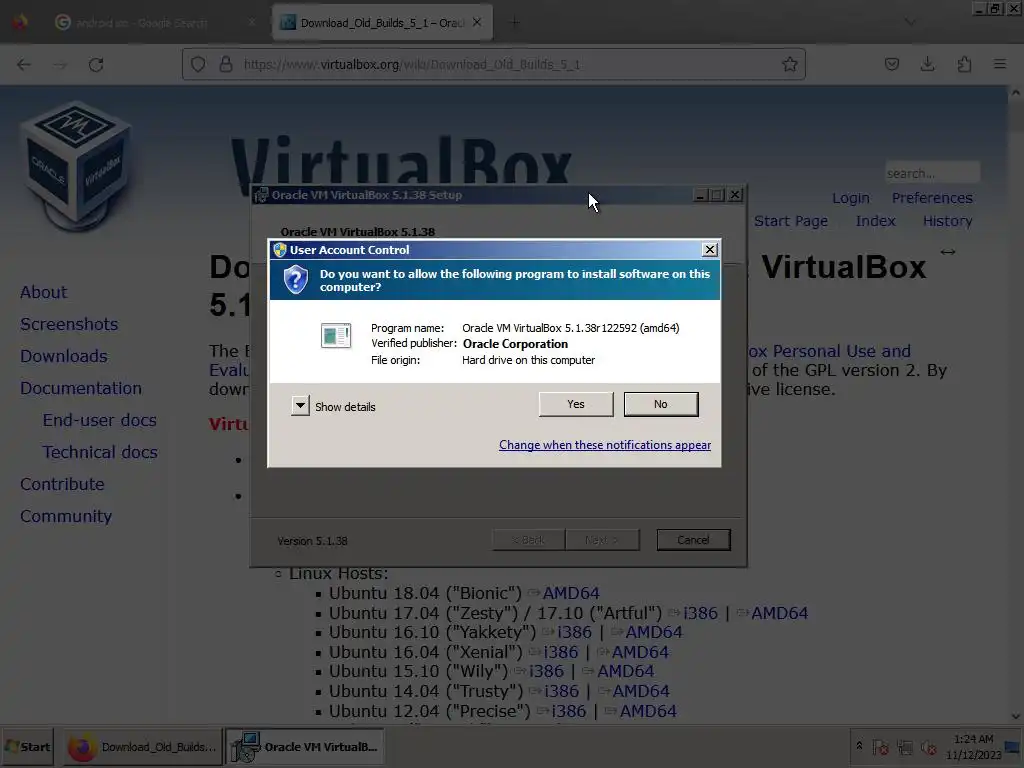Click the Firefox forward arrow
Screen dimensions: 1024x768
point(60,65)
